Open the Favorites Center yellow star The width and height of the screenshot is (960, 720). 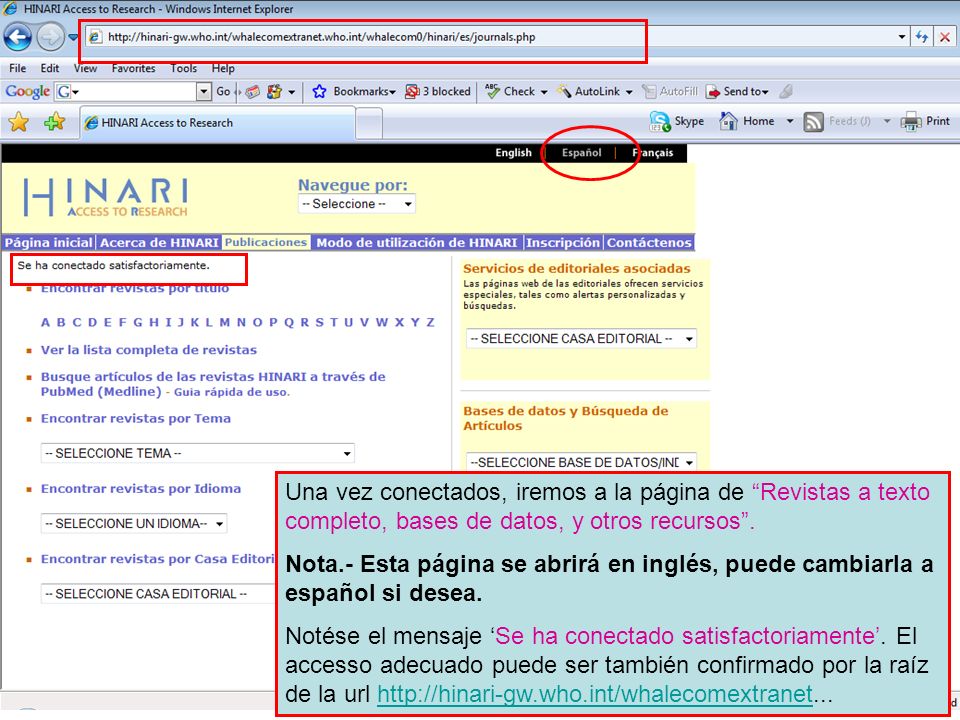pyautogui.click(x=19, y=122)
